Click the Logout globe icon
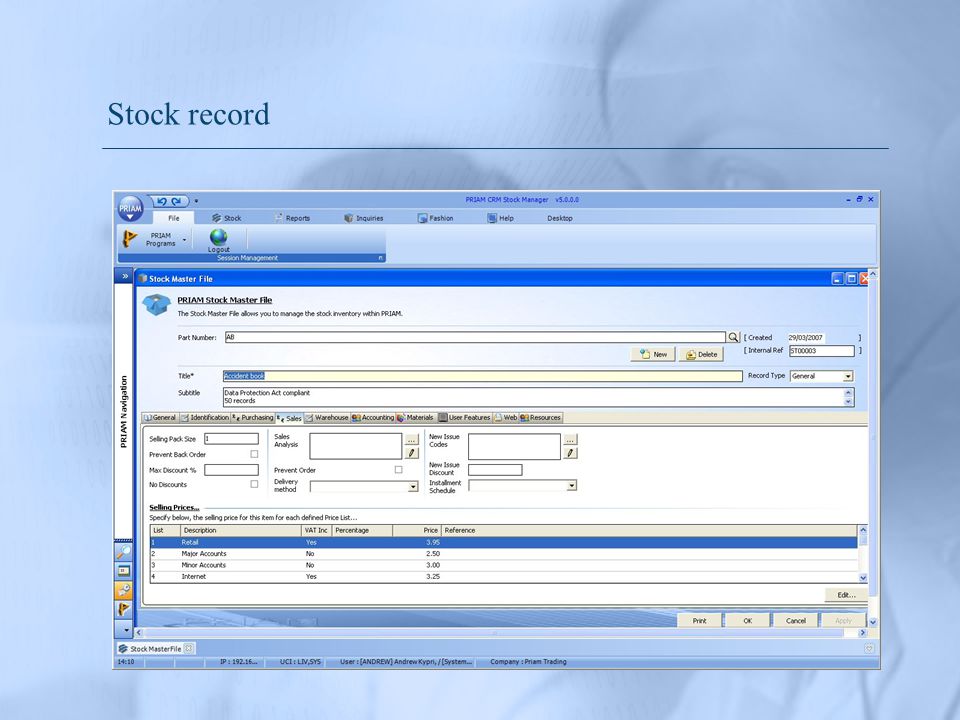 coord(219,237)
